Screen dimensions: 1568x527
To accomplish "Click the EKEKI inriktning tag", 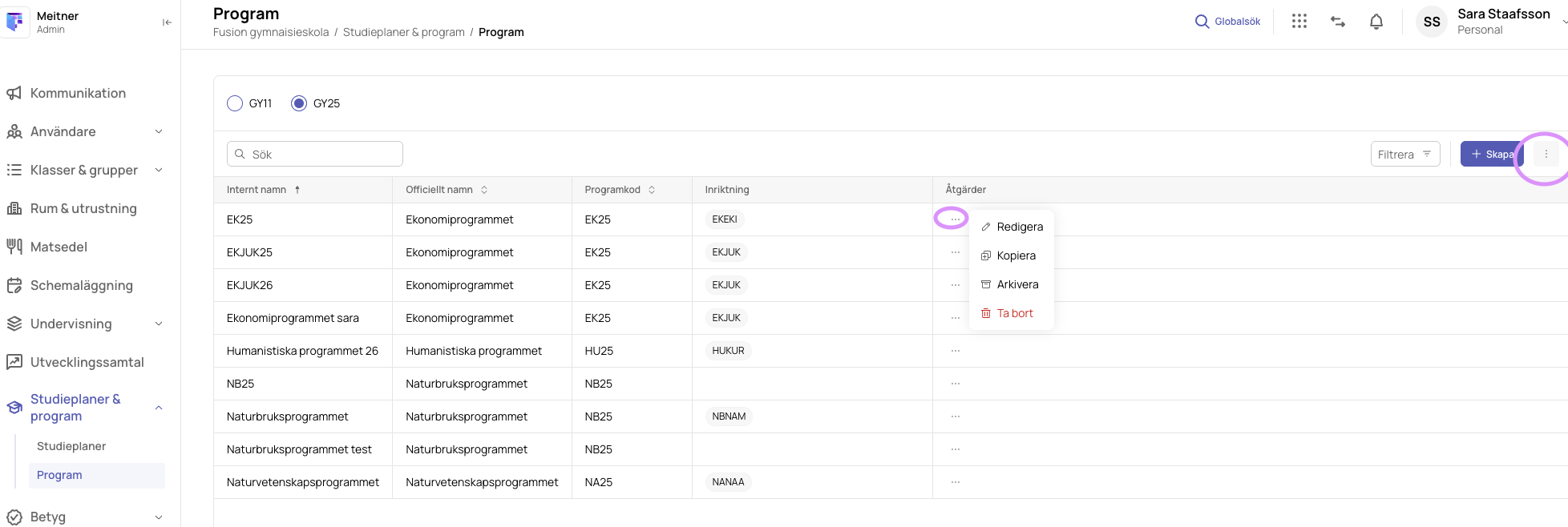I will 725,219.
